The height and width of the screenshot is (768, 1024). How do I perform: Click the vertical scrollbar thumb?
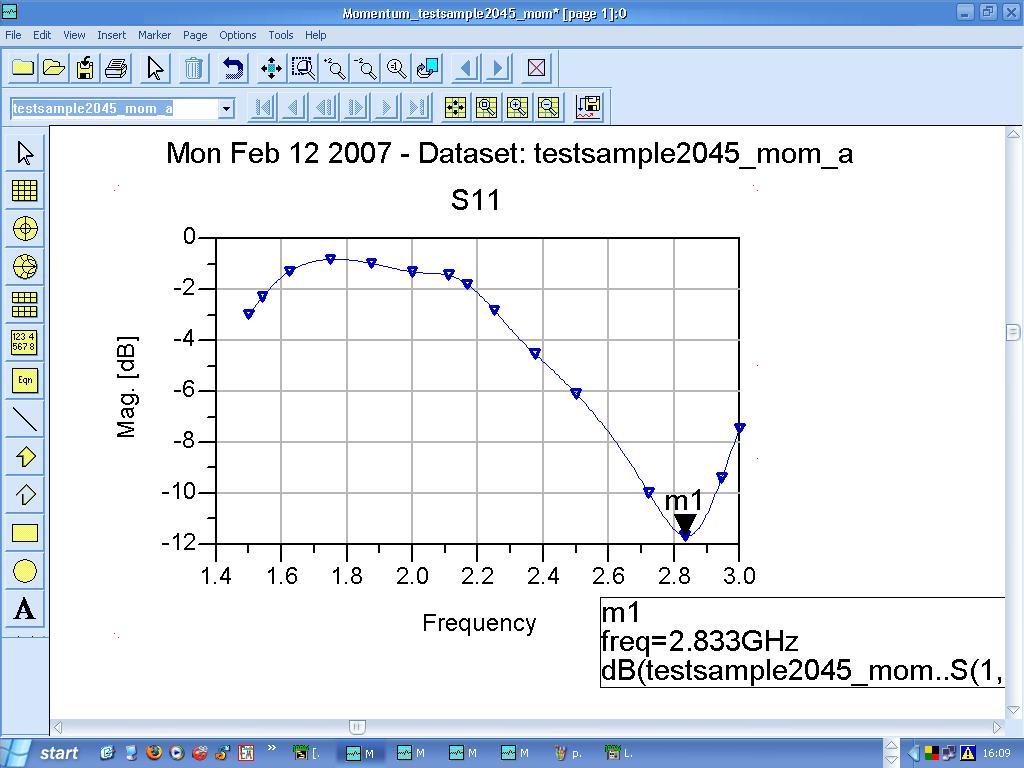pos(1013,332)
